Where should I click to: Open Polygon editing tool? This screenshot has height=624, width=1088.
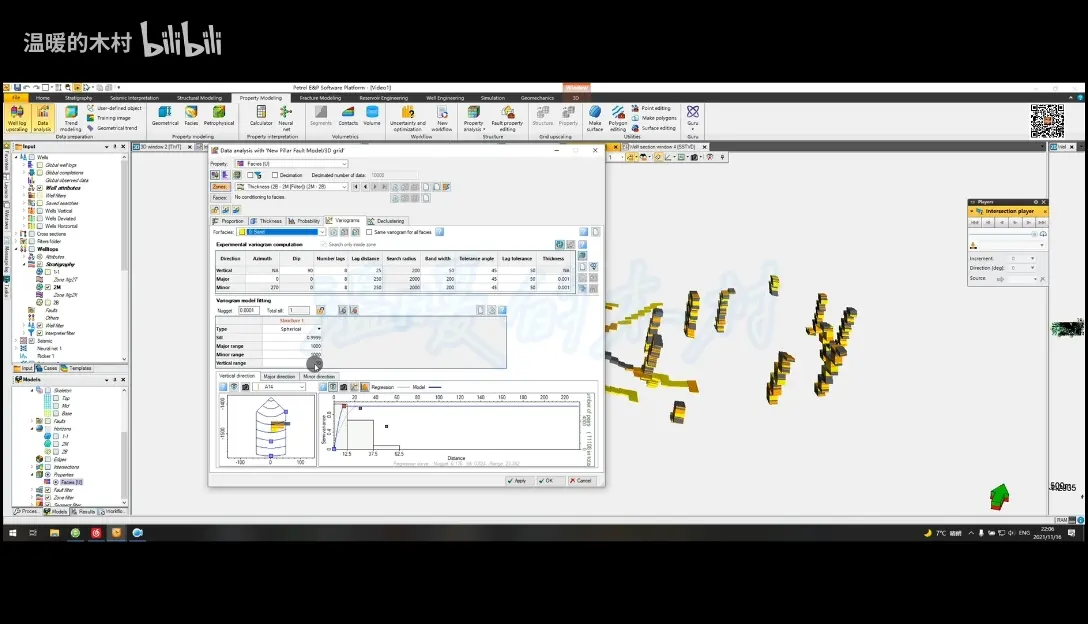pos(618,116)
